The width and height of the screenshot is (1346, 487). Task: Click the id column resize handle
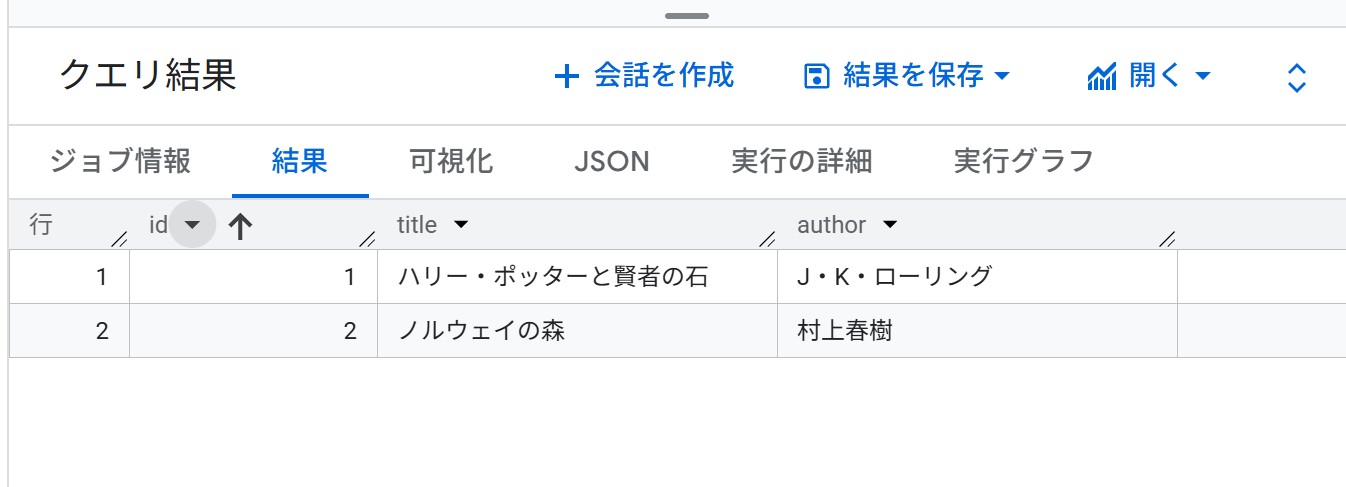[x=367, y=238]
